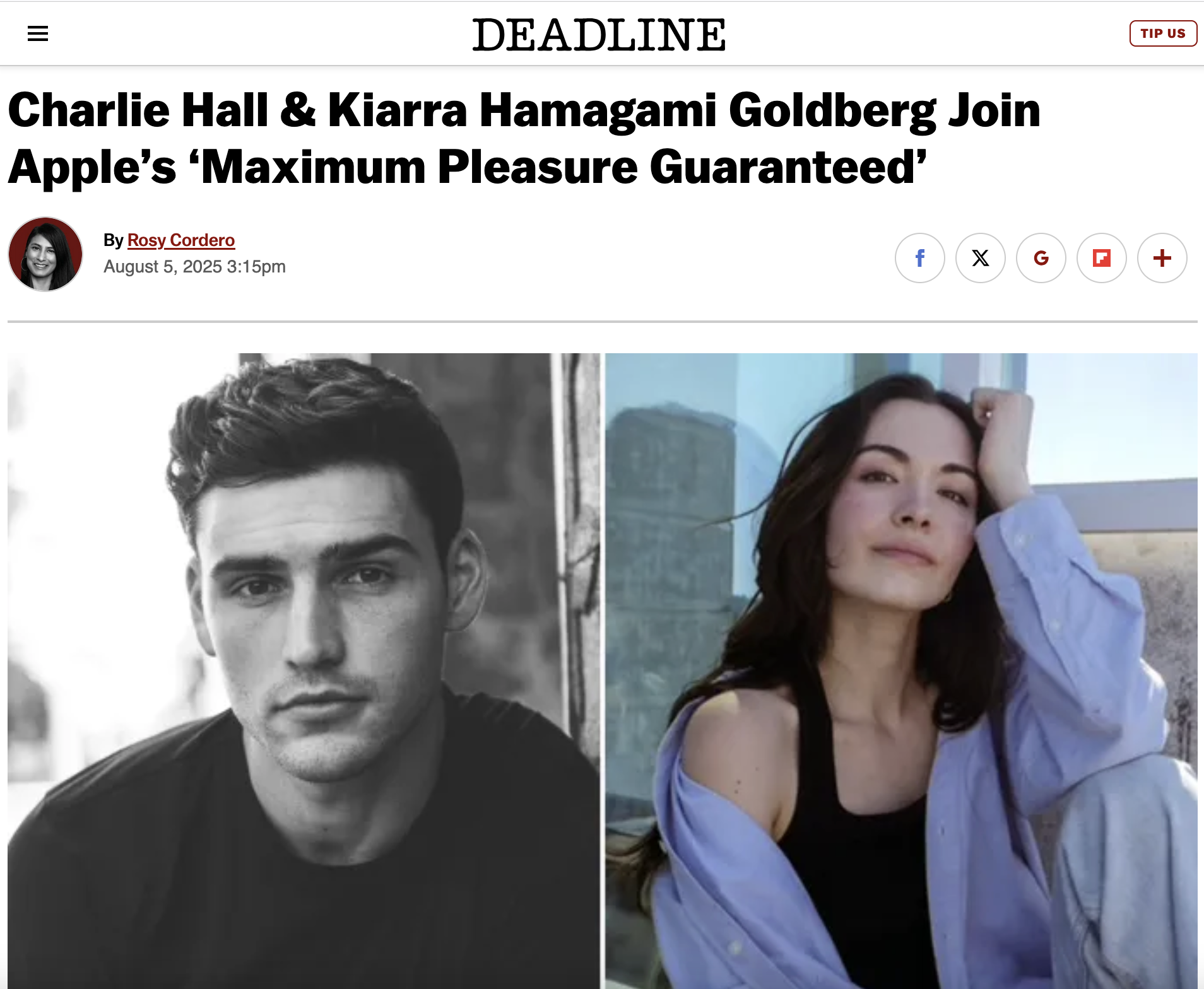Click the Deadline logo

599,35
